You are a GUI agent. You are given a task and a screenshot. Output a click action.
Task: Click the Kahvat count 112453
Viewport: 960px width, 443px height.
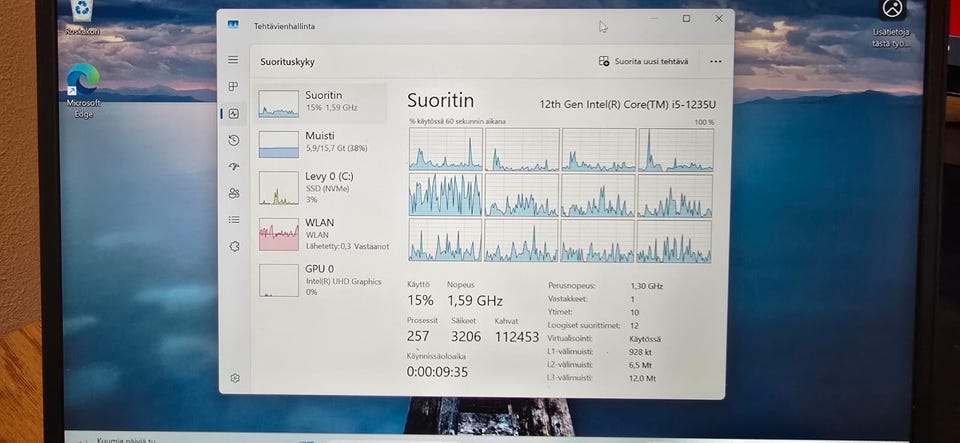517,337
